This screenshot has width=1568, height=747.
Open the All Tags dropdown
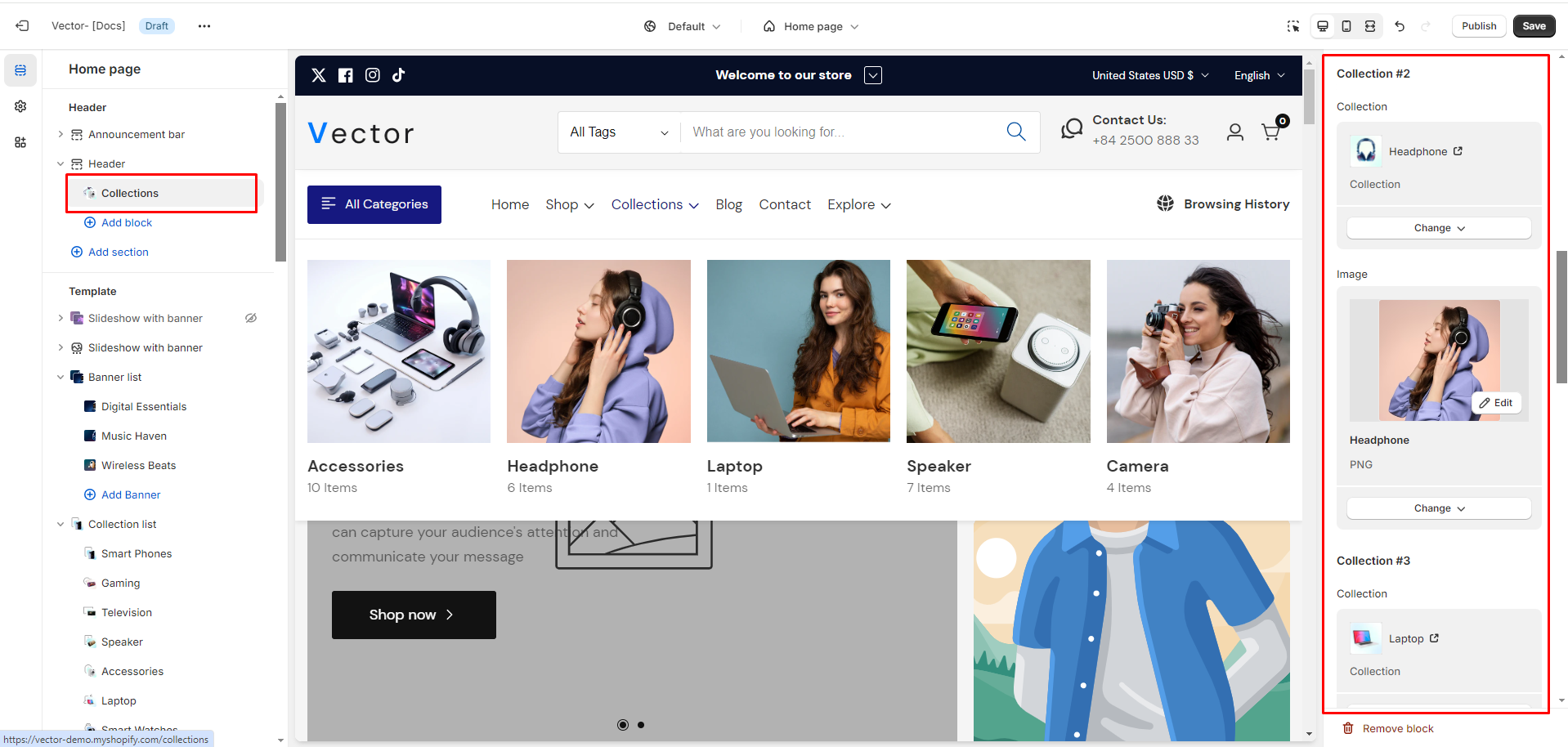(x=619, y=132)
